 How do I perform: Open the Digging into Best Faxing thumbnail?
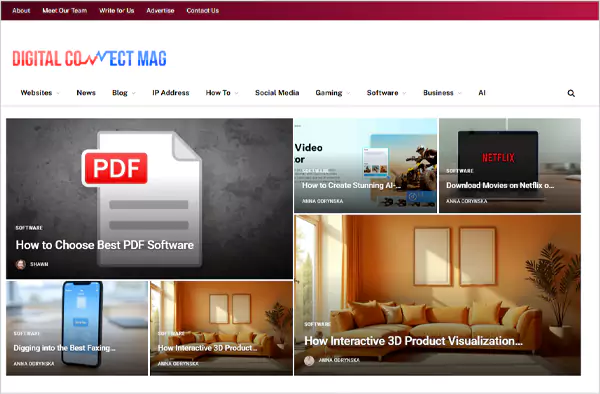pos(77,328)
